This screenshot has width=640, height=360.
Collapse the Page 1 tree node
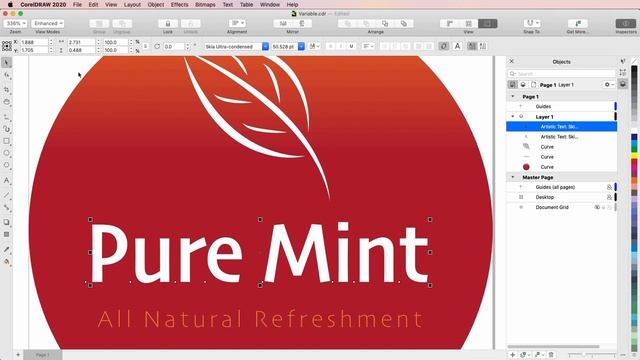coord(513,97)
